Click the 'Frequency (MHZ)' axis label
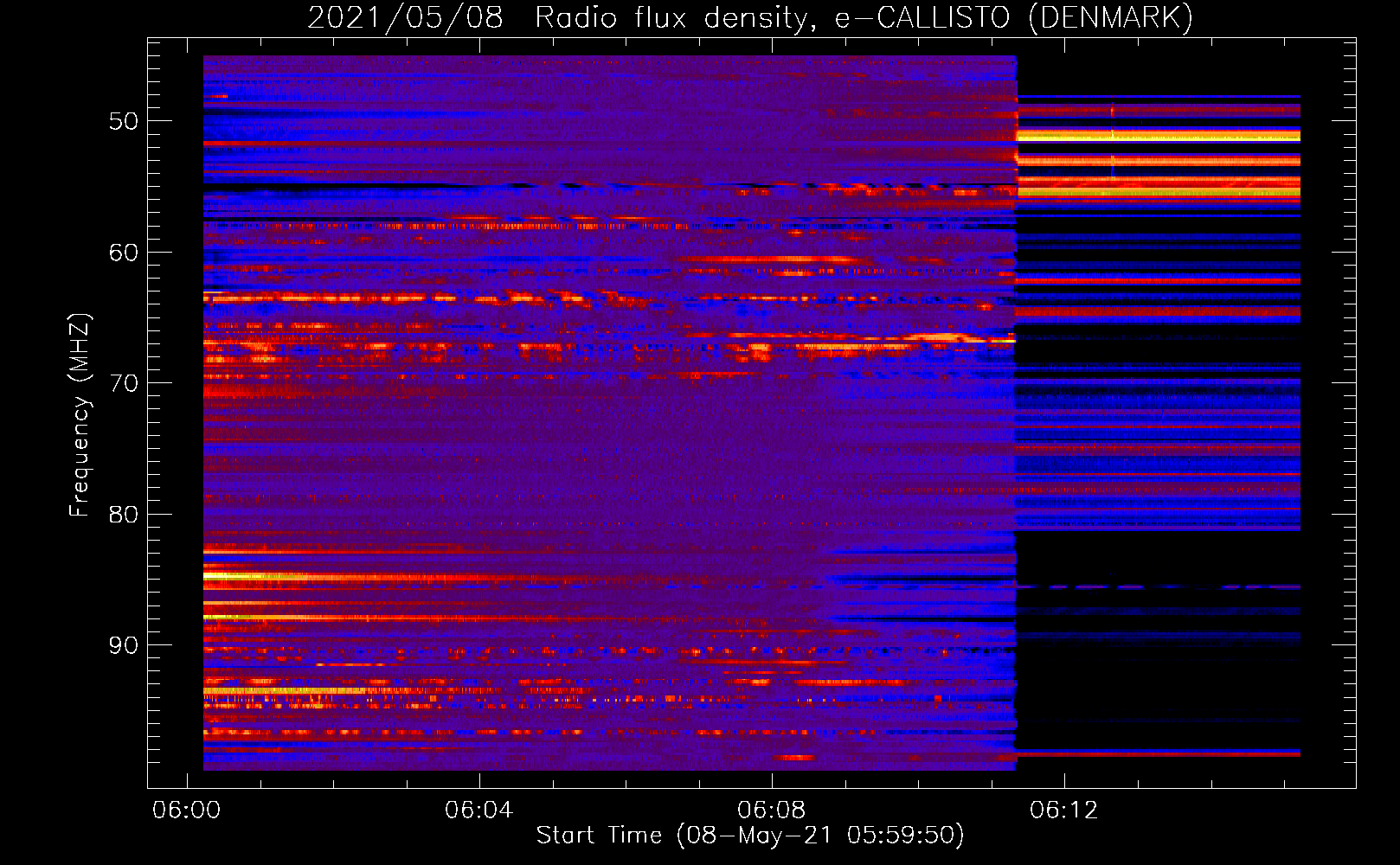The width and height of the screenshot is (1400, 865). coord(79,415)
